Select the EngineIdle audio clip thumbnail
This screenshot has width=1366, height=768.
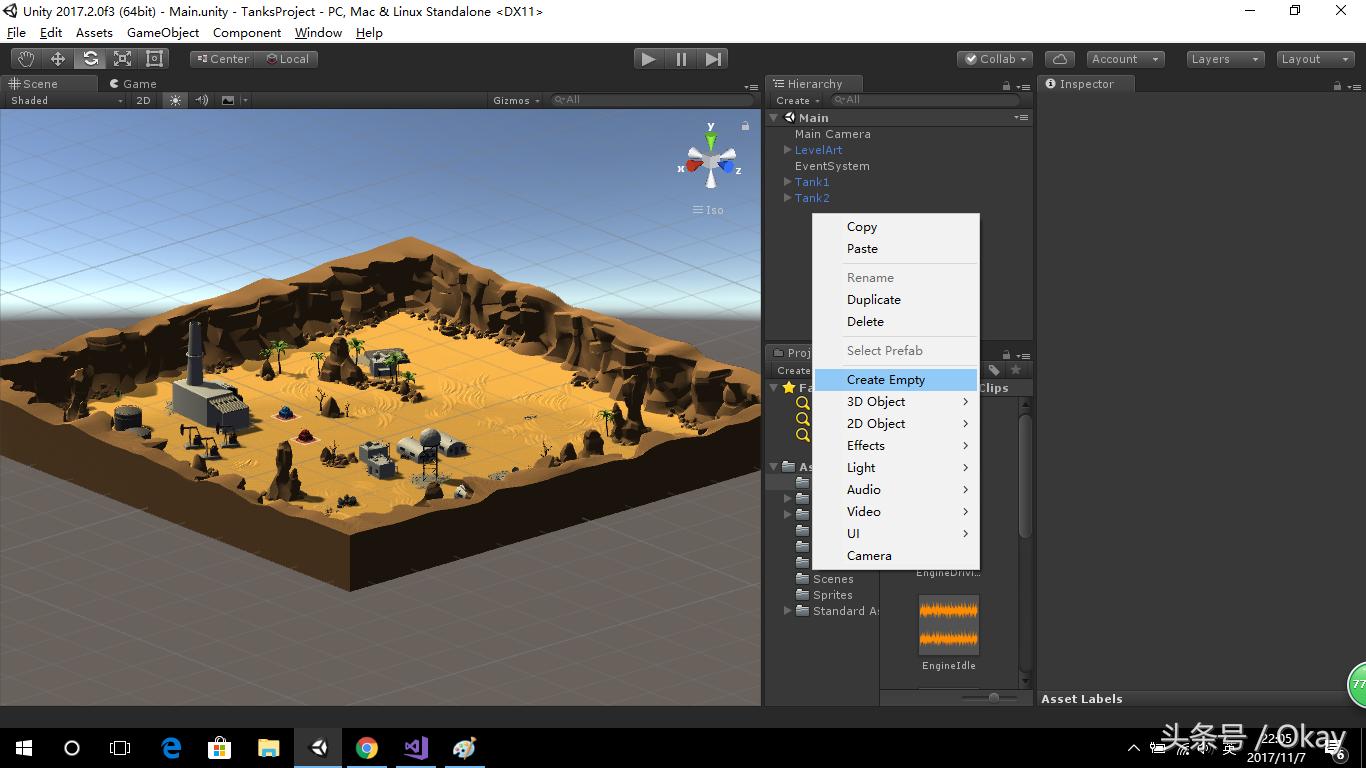948,623
